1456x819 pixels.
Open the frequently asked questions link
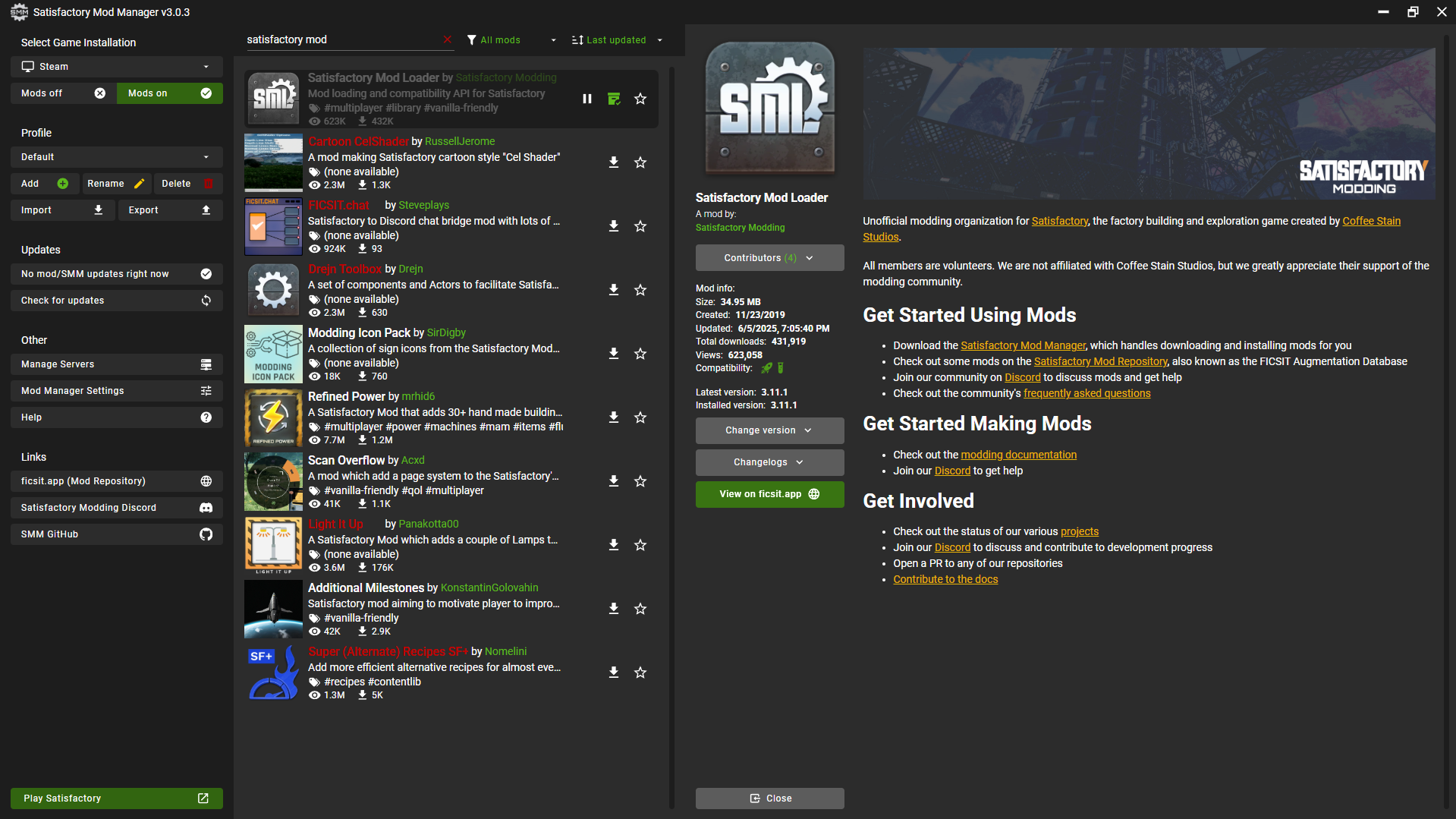click(x=1086, y=393)
